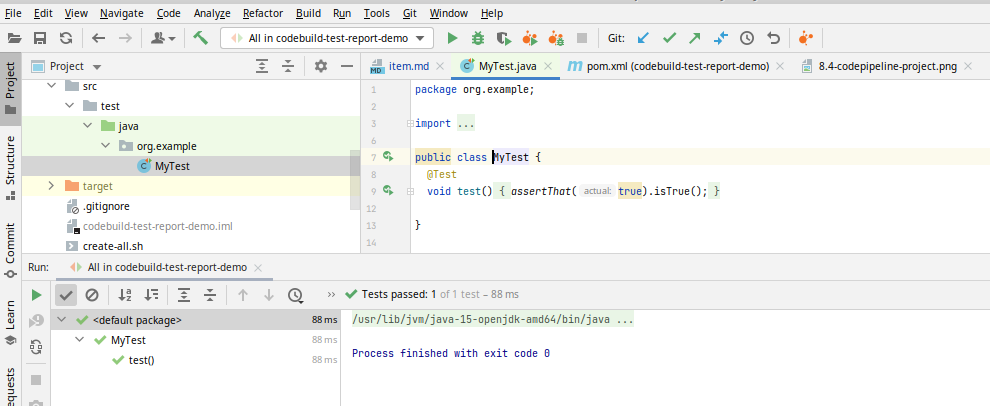Viewport: 990px width, 406px height.
Task: Click the Git Commit checkmark icon
Action: (x=670, y=38)
